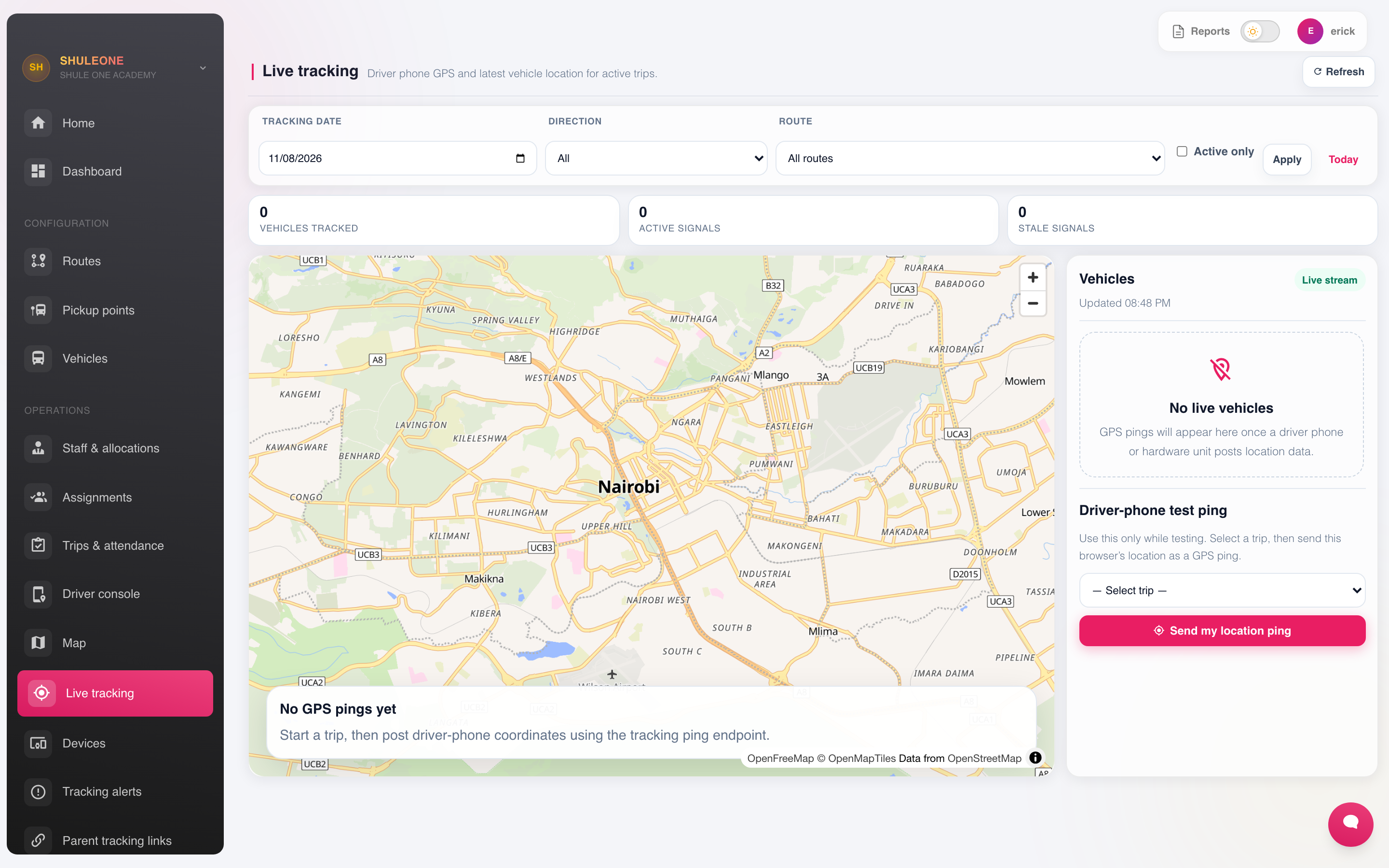
Task: Click the Pickup points icon
Action: (38, 310)
